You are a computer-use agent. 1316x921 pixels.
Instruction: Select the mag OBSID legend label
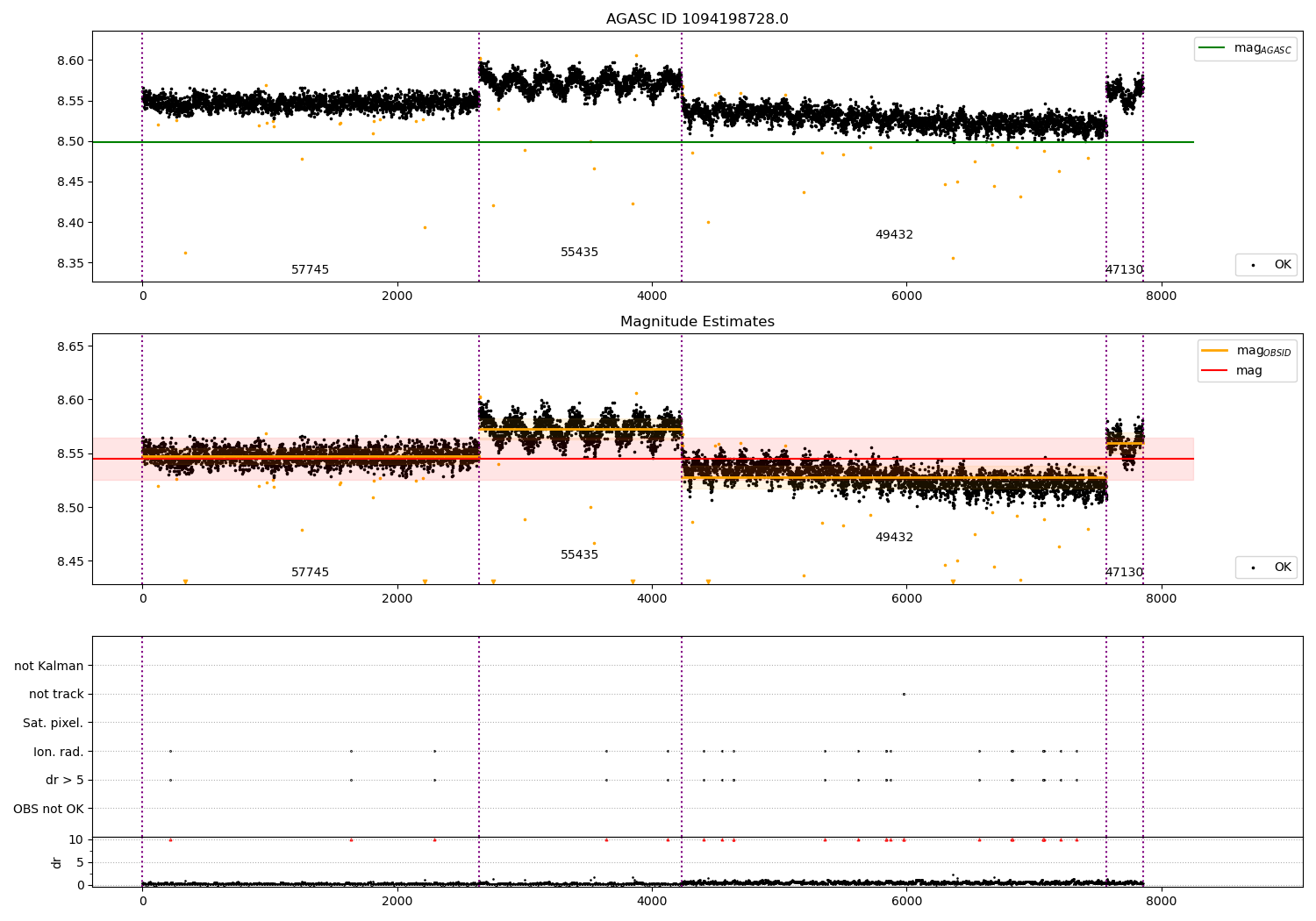1264,351
